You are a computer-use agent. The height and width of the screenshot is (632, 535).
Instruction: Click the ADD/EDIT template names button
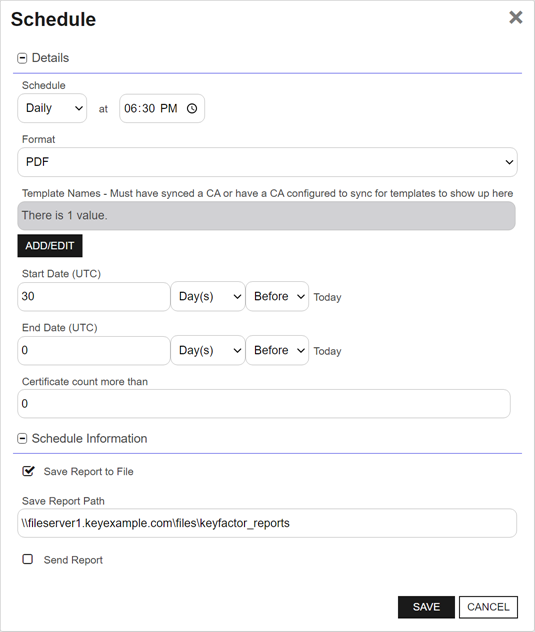click(50, 246)
